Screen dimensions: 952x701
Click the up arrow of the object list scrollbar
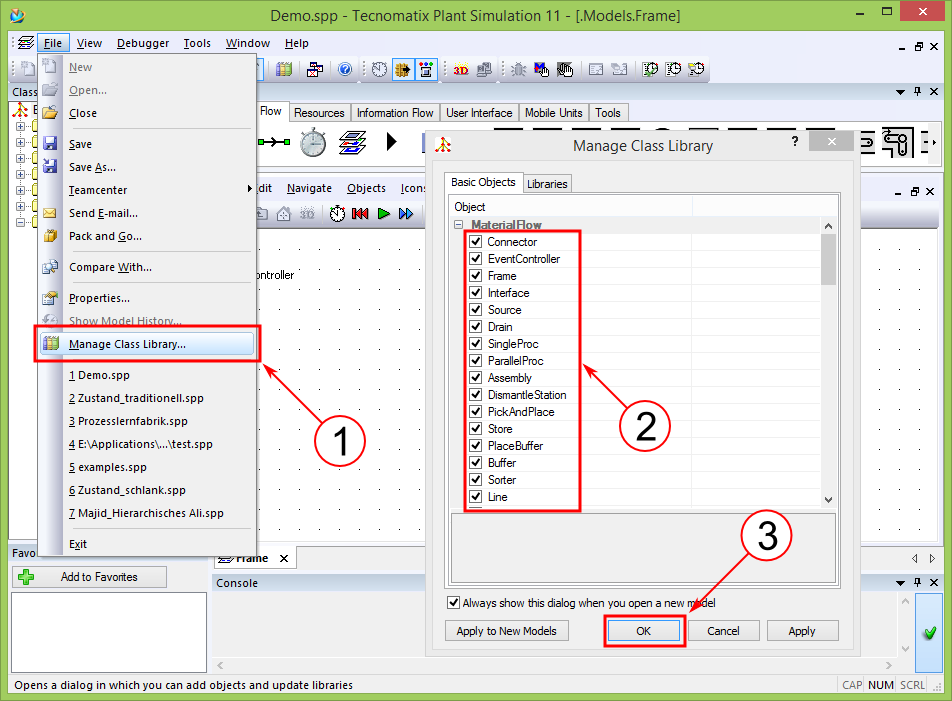pyautogui.click(x=828, y=226)
